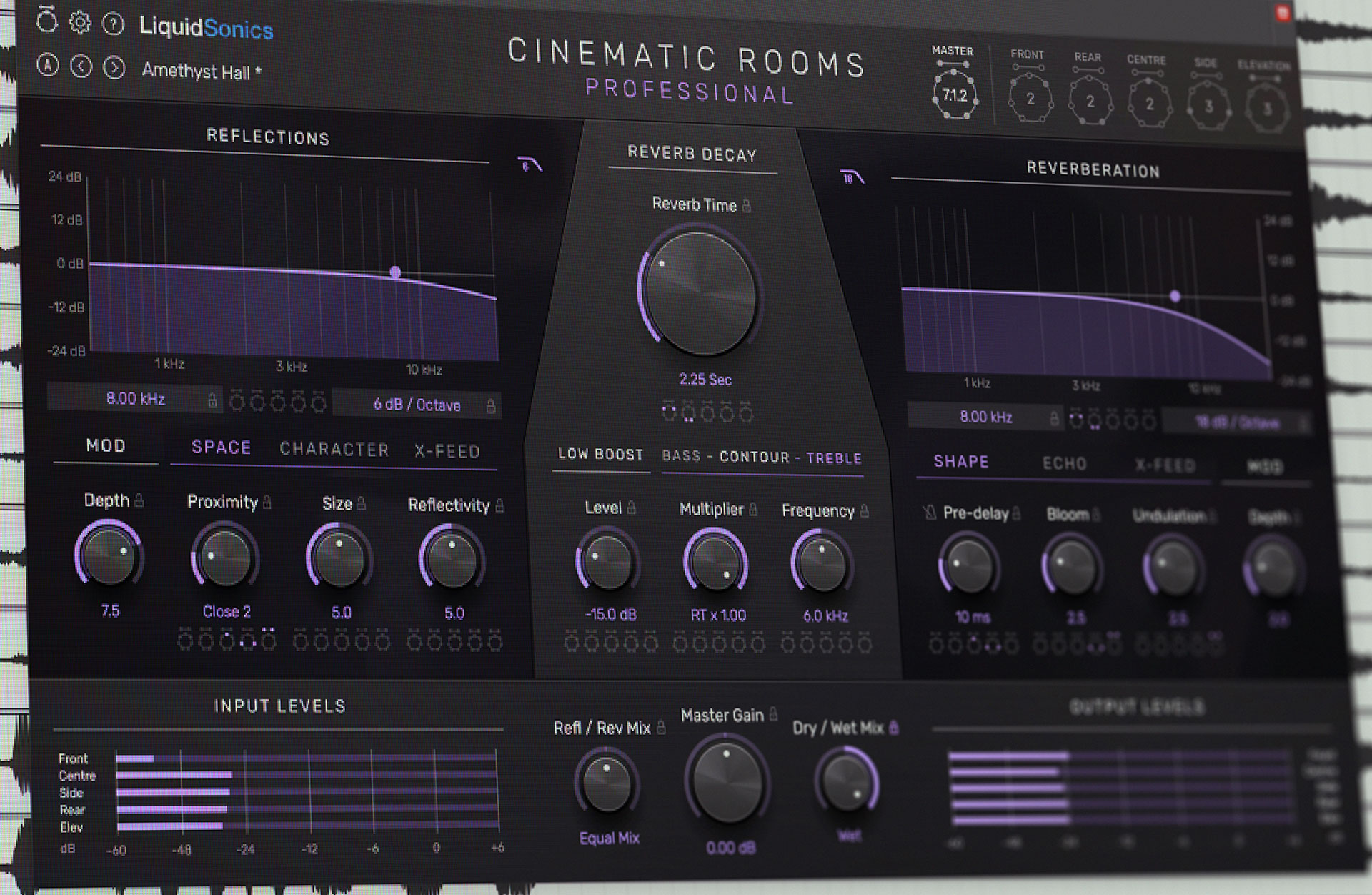Switch to the Reverberation X-FEED tab
This screenshot has width=1372, height=895.
point(1165,466)
